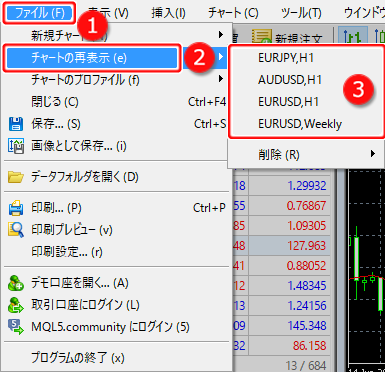Click the 127.963 quote cell
This screenshot has height=372, width=385.
coord(289,246)
